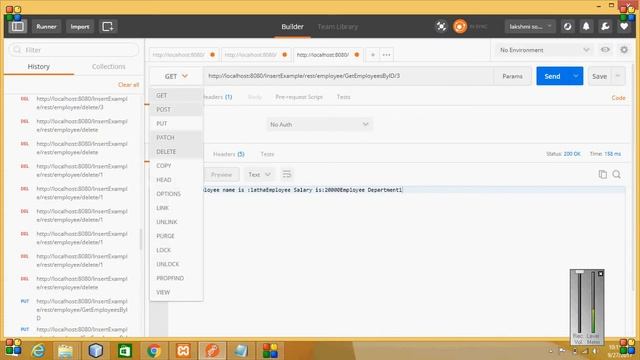Switch to the Collections tab
640x360 pixels.
coord(109,67)
